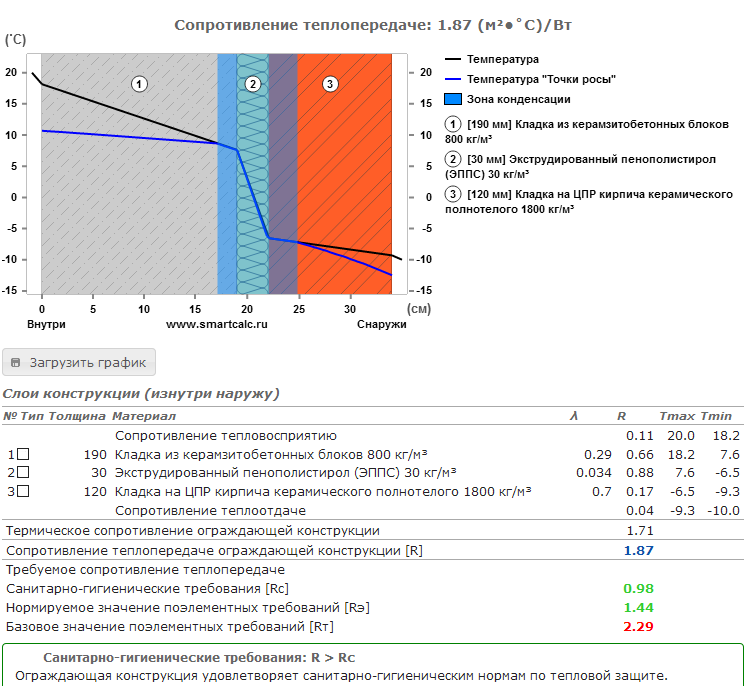
Task: Click the red 2.29 Rт value
Action: (638, 626)
